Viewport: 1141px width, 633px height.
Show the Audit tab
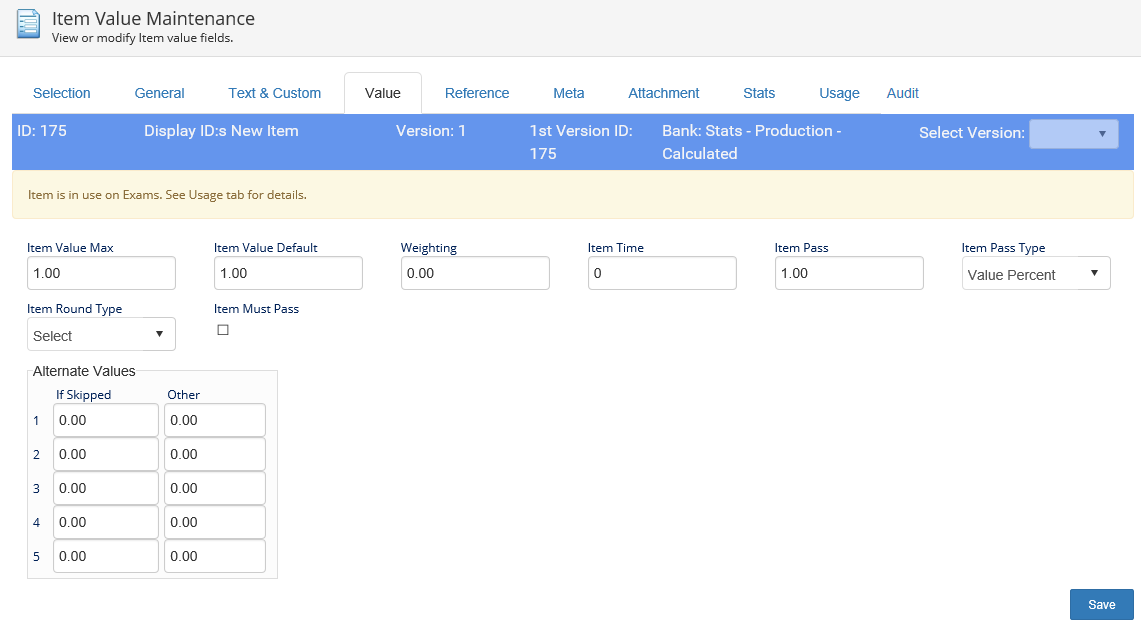coord(902,93)
